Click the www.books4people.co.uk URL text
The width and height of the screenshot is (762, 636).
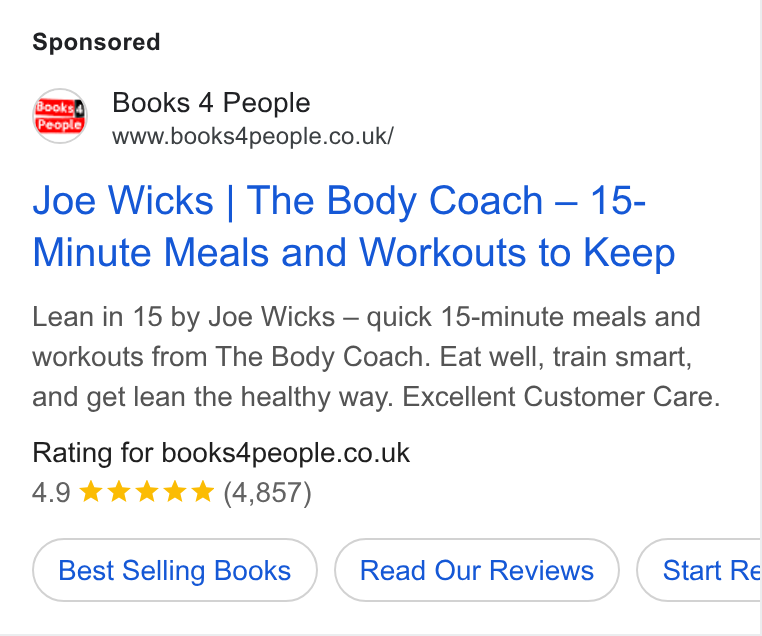pos(253,136)
